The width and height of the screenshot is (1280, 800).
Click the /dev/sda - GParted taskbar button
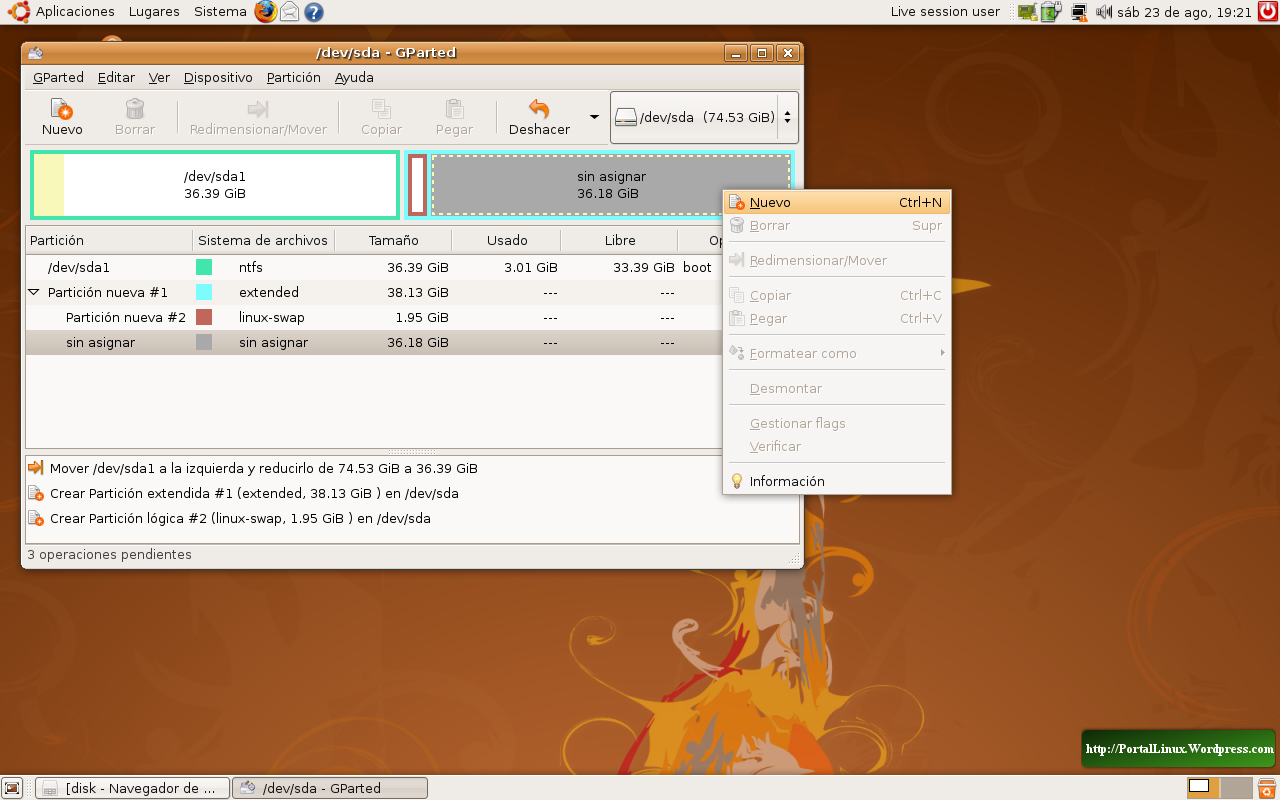pos(330,788)
